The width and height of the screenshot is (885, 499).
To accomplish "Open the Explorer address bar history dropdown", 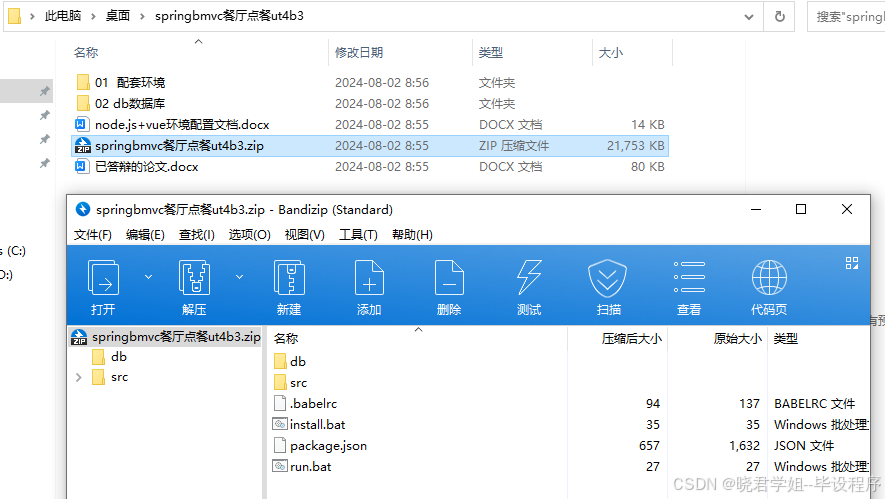I will pos(749,17).
